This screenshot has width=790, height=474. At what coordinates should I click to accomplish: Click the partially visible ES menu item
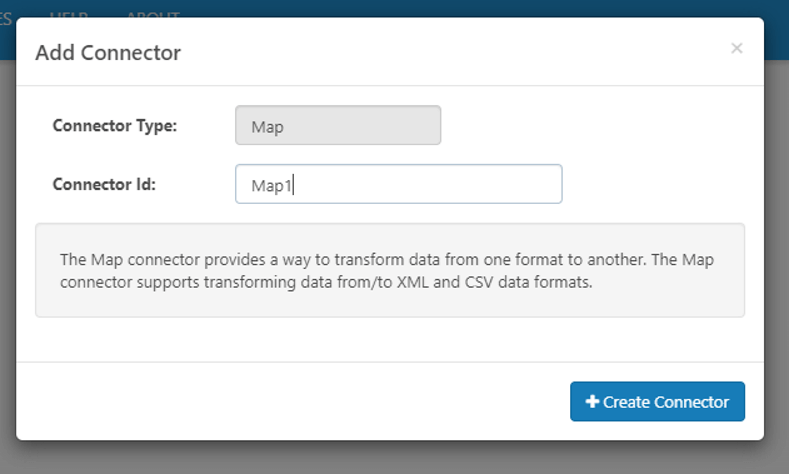6,19
